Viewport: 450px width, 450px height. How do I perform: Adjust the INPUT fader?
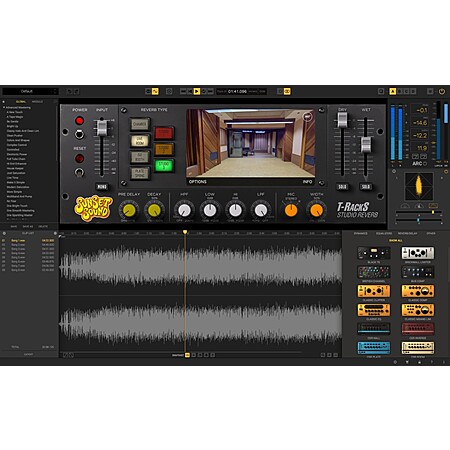[102, 128]
